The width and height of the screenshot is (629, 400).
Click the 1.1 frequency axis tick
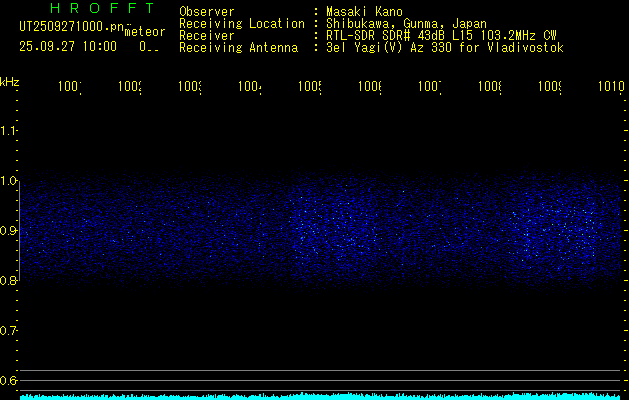pos(10,131)
